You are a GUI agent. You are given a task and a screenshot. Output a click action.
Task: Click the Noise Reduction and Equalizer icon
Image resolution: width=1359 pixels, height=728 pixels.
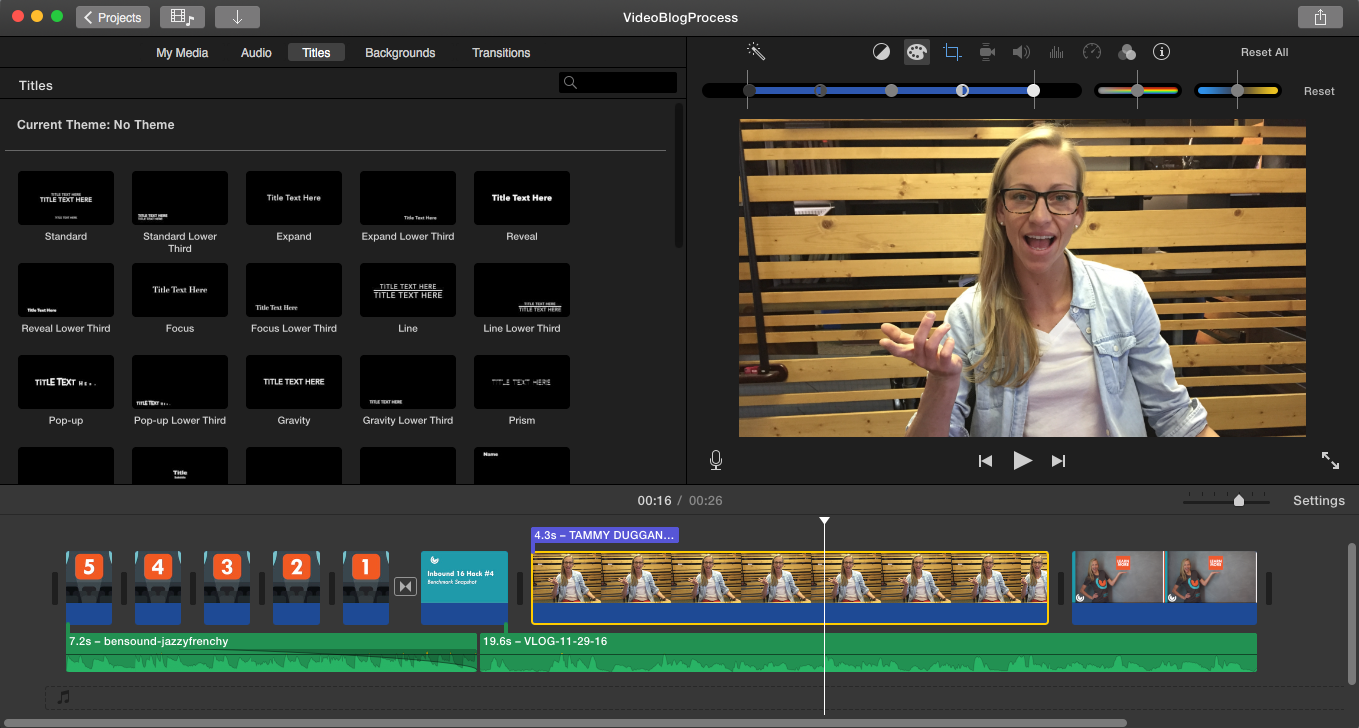click(x=1056, y=51)
